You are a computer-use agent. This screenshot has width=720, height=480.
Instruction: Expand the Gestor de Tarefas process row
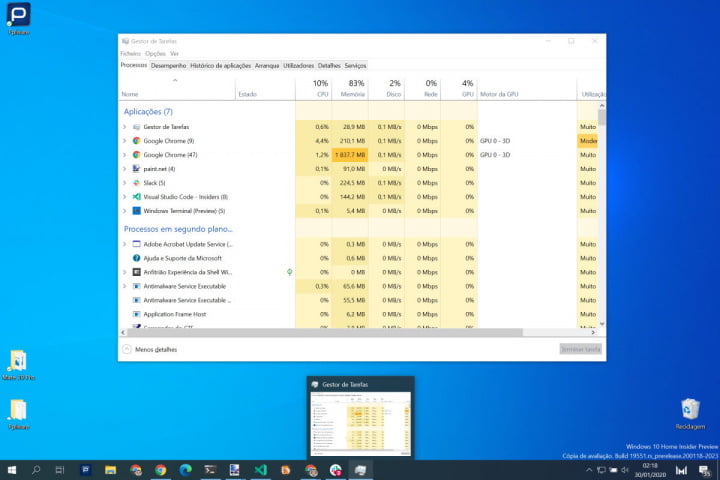click(124, 127)
